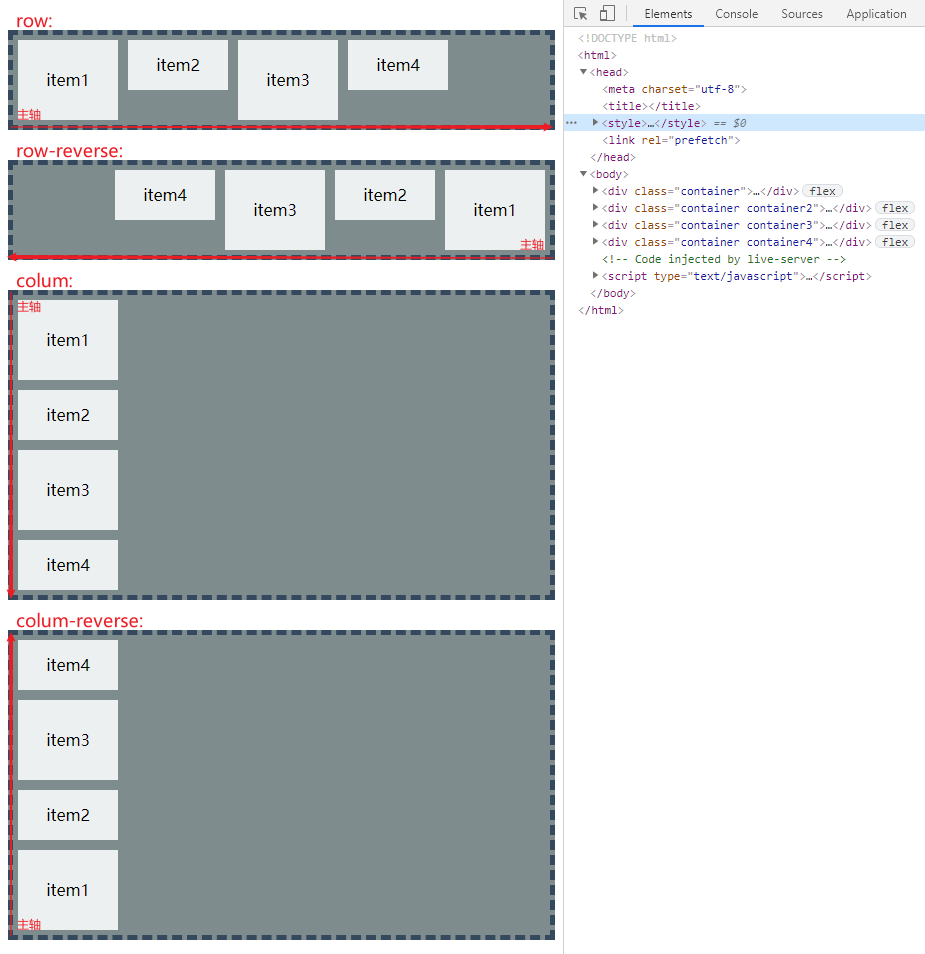Expand the container4 div node

596,242
